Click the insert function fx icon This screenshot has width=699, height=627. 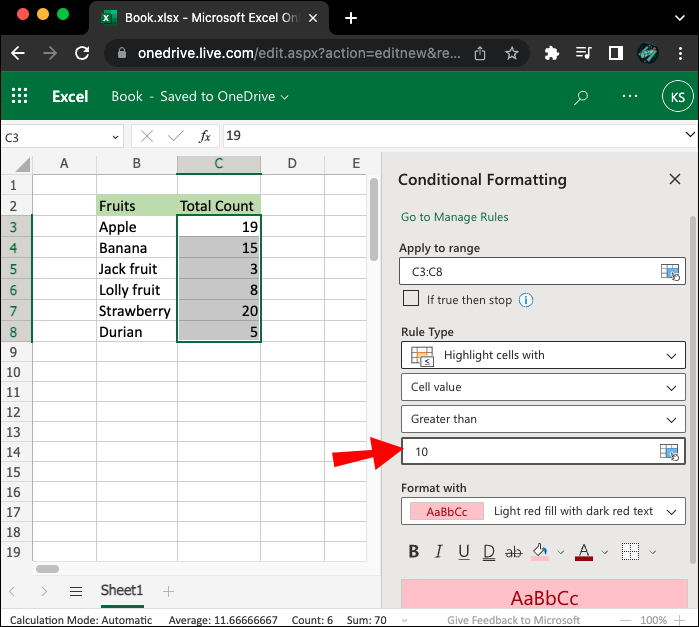coord(205,136)
